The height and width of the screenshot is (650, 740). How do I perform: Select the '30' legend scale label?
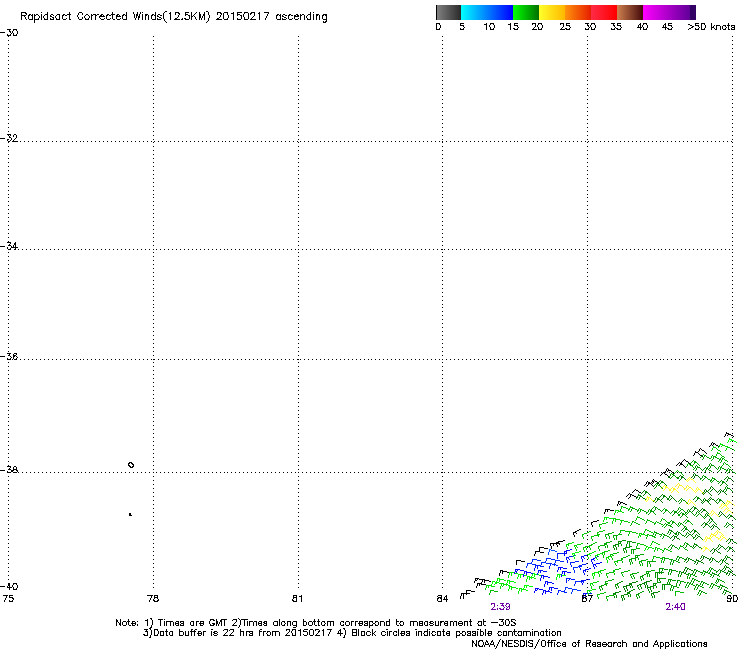[x=590, y=27]
